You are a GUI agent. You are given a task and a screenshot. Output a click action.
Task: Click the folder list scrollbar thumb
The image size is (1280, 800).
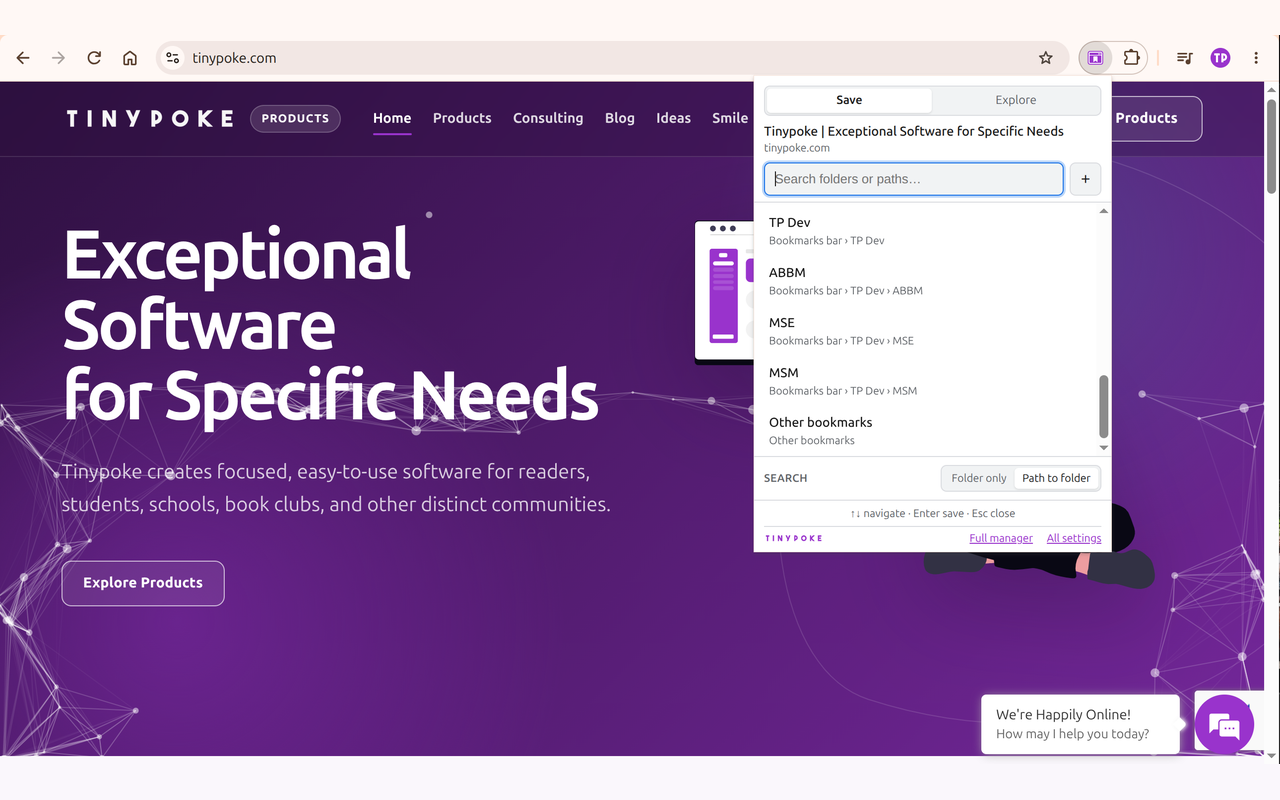1104,406
